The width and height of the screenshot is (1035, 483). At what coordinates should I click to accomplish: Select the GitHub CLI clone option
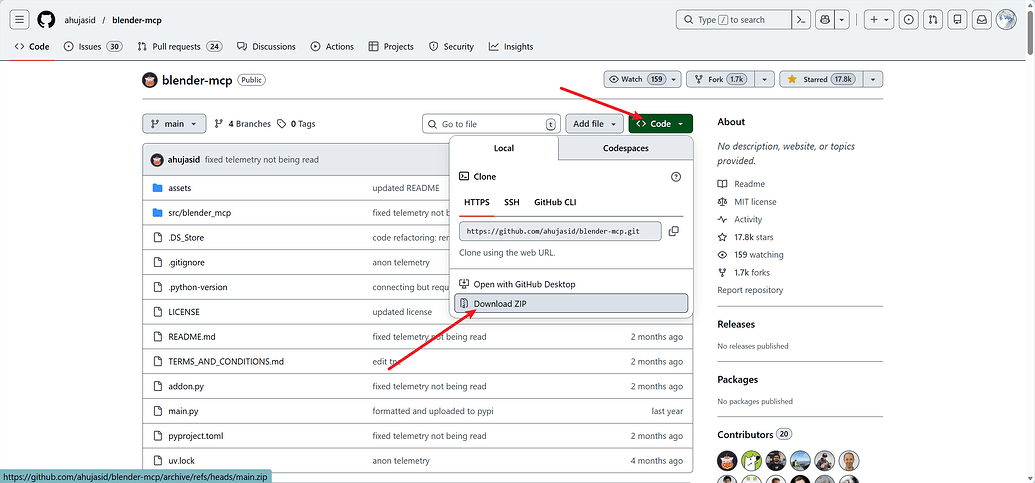point(555,202)
